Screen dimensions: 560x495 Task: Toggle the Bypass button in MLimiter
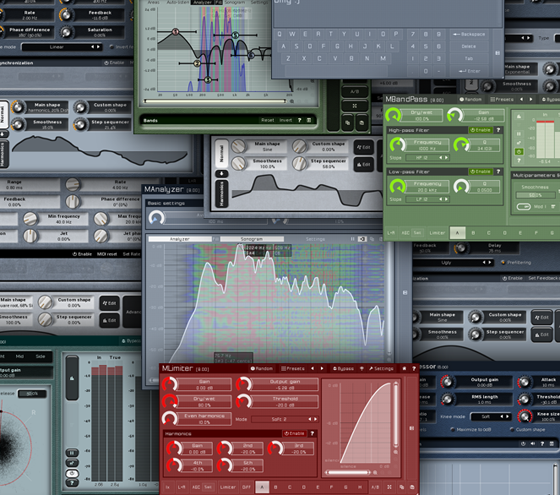343,368
